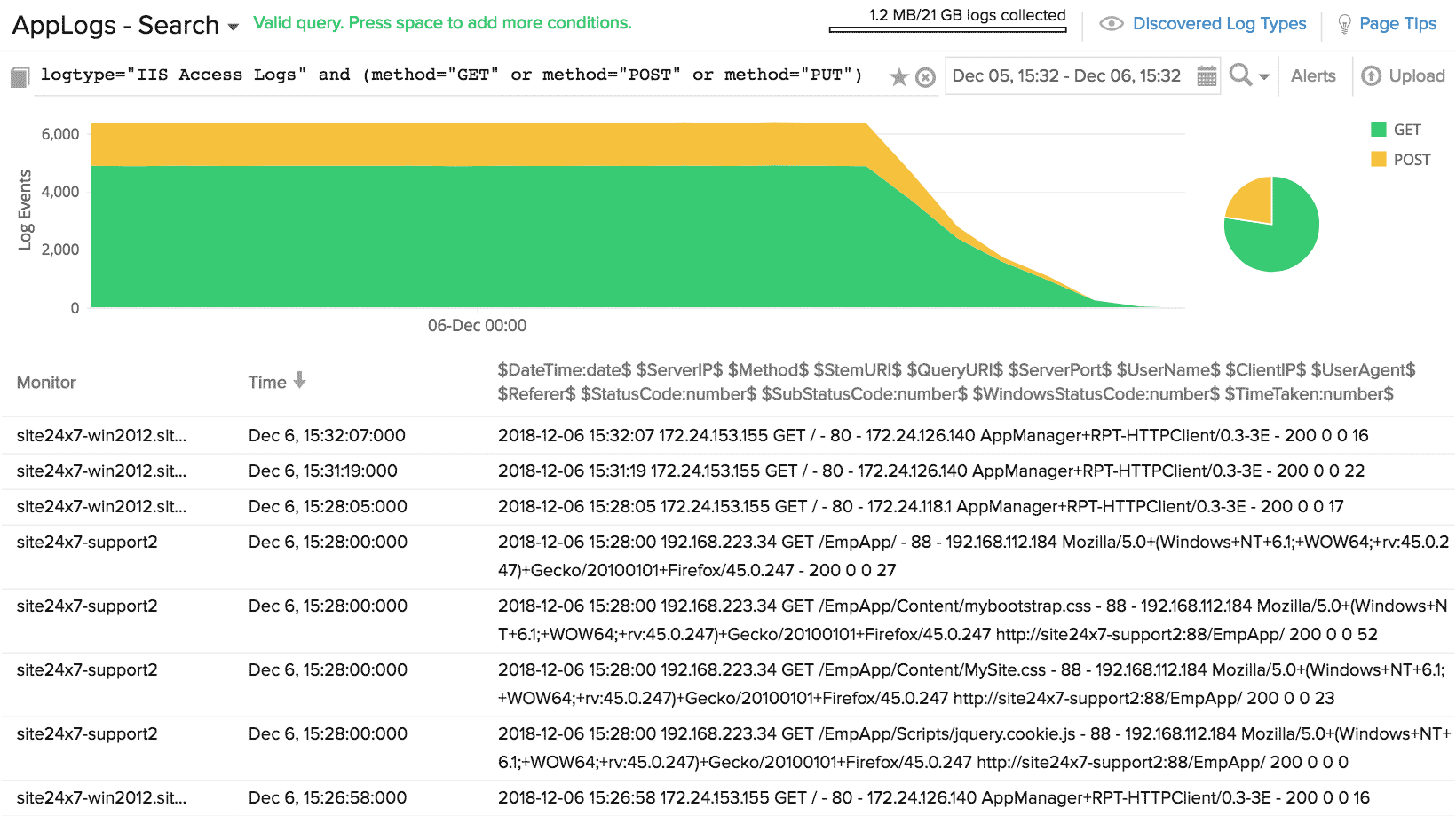Select the Monitor column header
This screenshot has width=1456, height=816.
[x=46, y=383]
